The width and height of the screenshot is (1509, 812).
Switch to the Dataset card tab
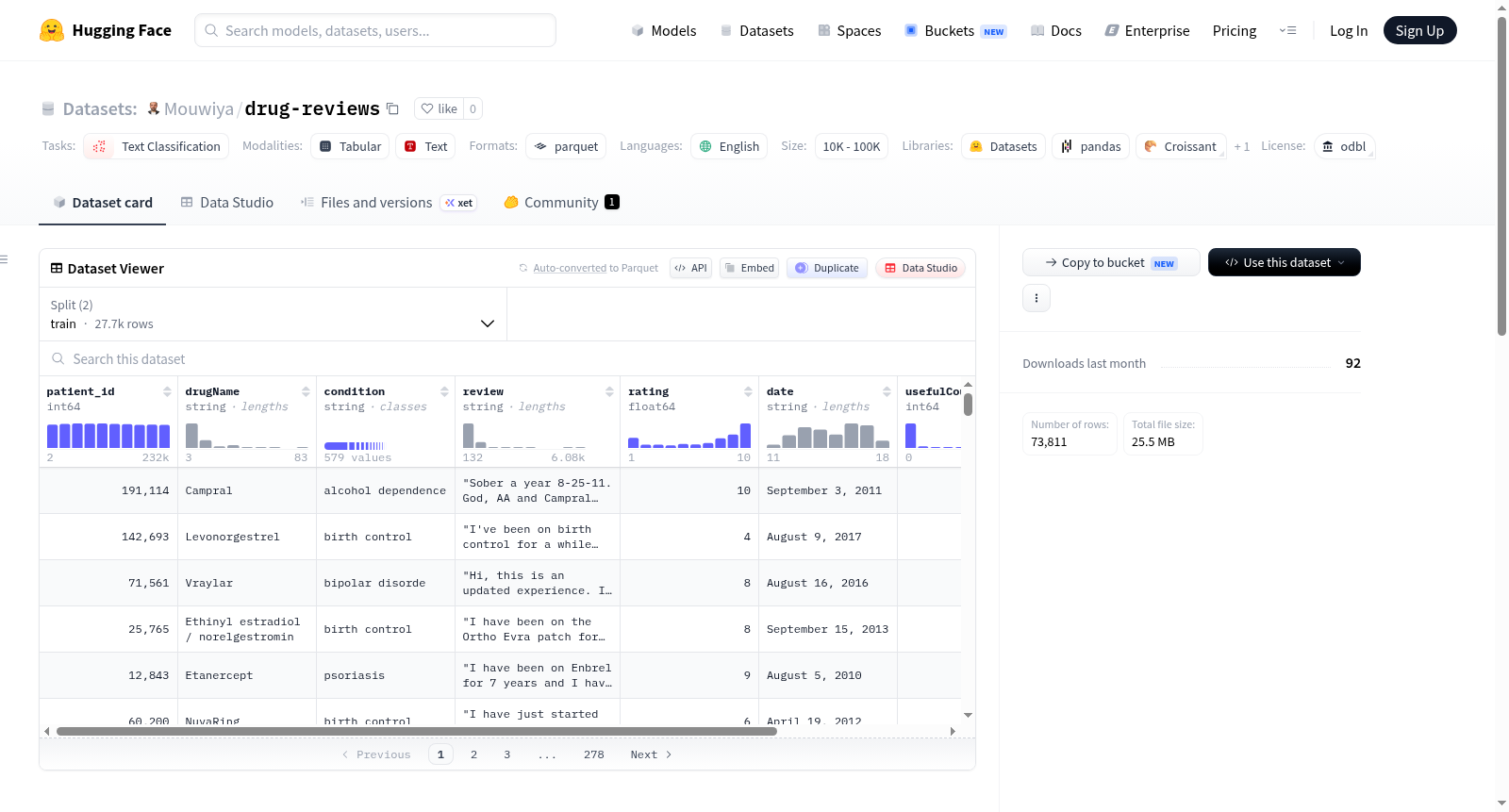(x=103, y=202)
